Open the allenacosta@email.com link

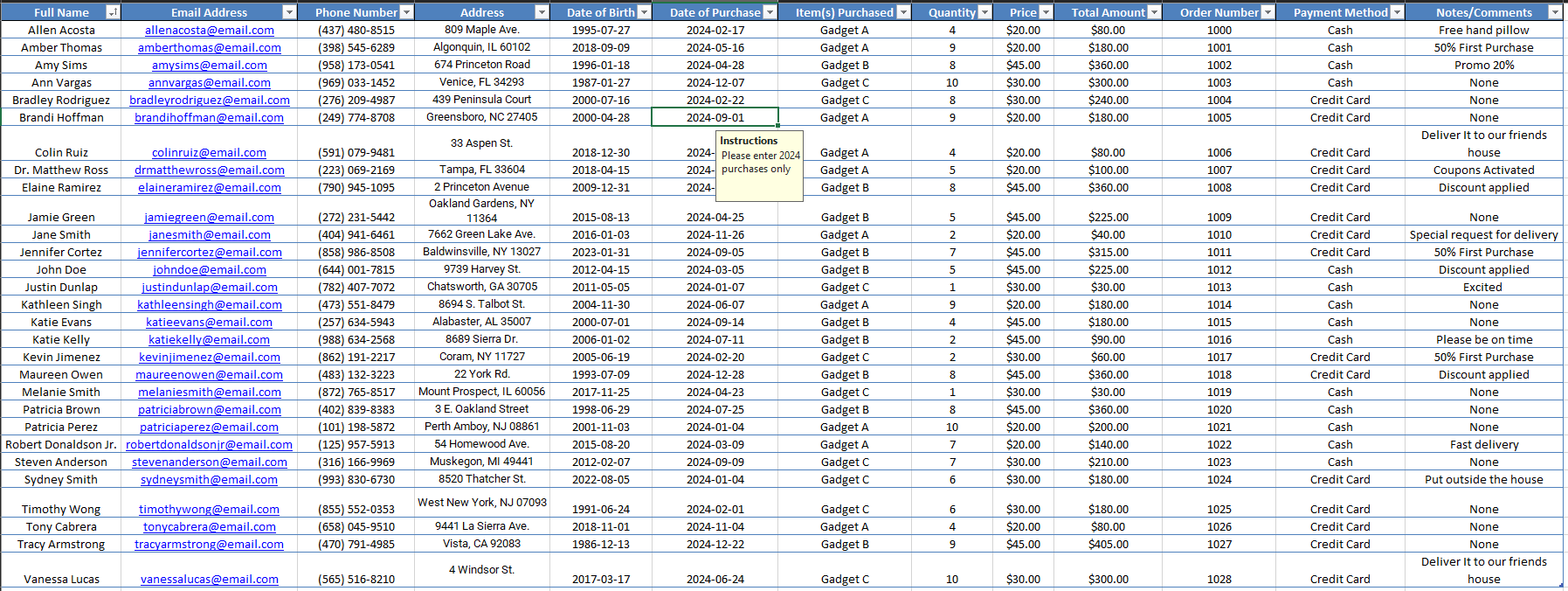click(x=210, y=30)
